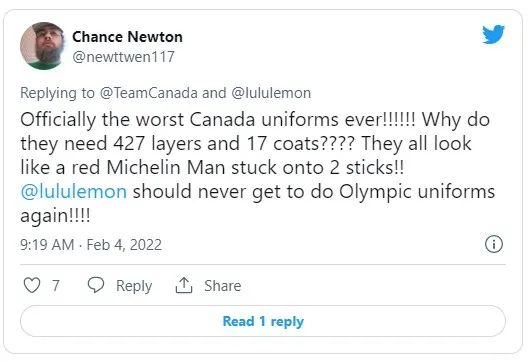Screen dimensions: 531x362
Task: Click the share upload arrow icon
Action: click(x=184, y=285)
